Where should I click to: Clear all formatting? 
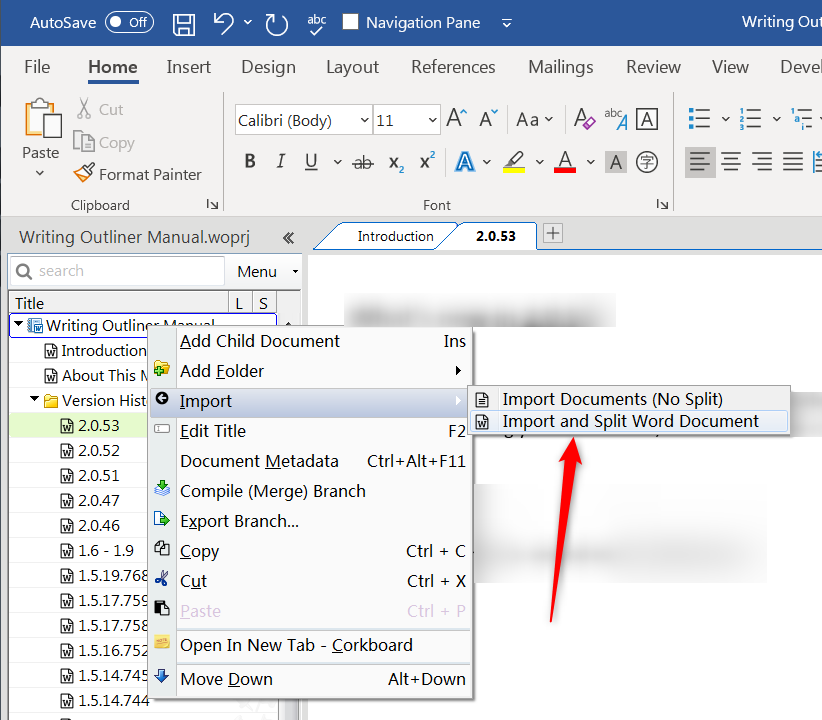tap(584, 119)
